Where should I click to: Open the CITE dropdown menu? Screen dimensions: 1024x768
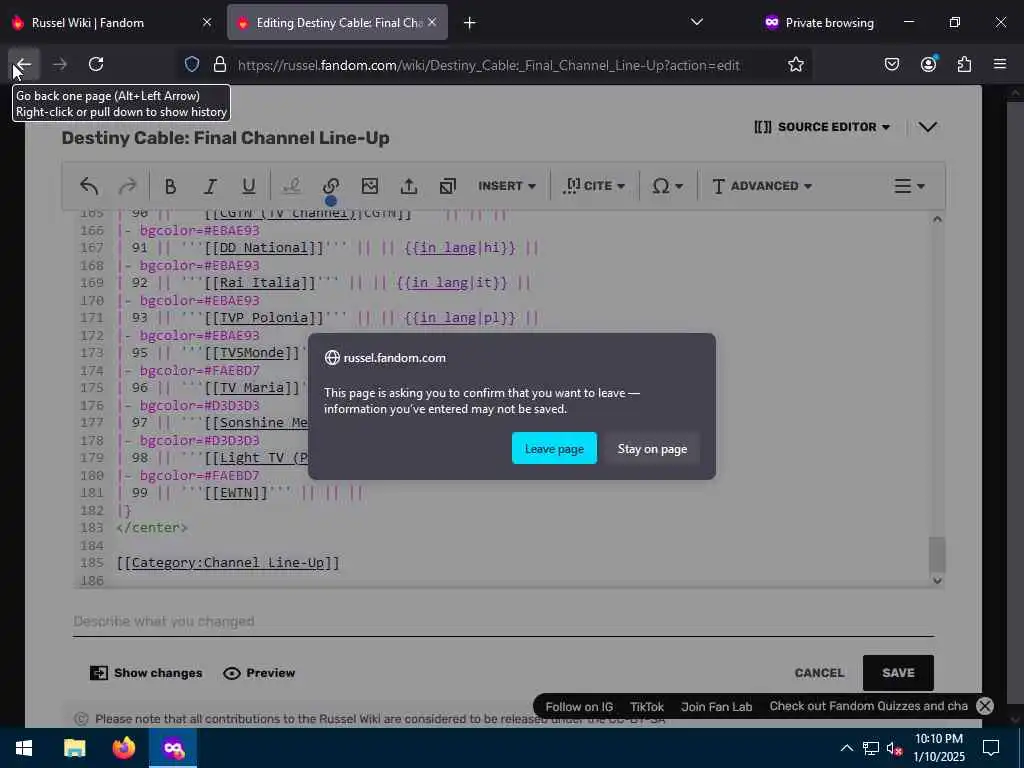tap(594, 186)
